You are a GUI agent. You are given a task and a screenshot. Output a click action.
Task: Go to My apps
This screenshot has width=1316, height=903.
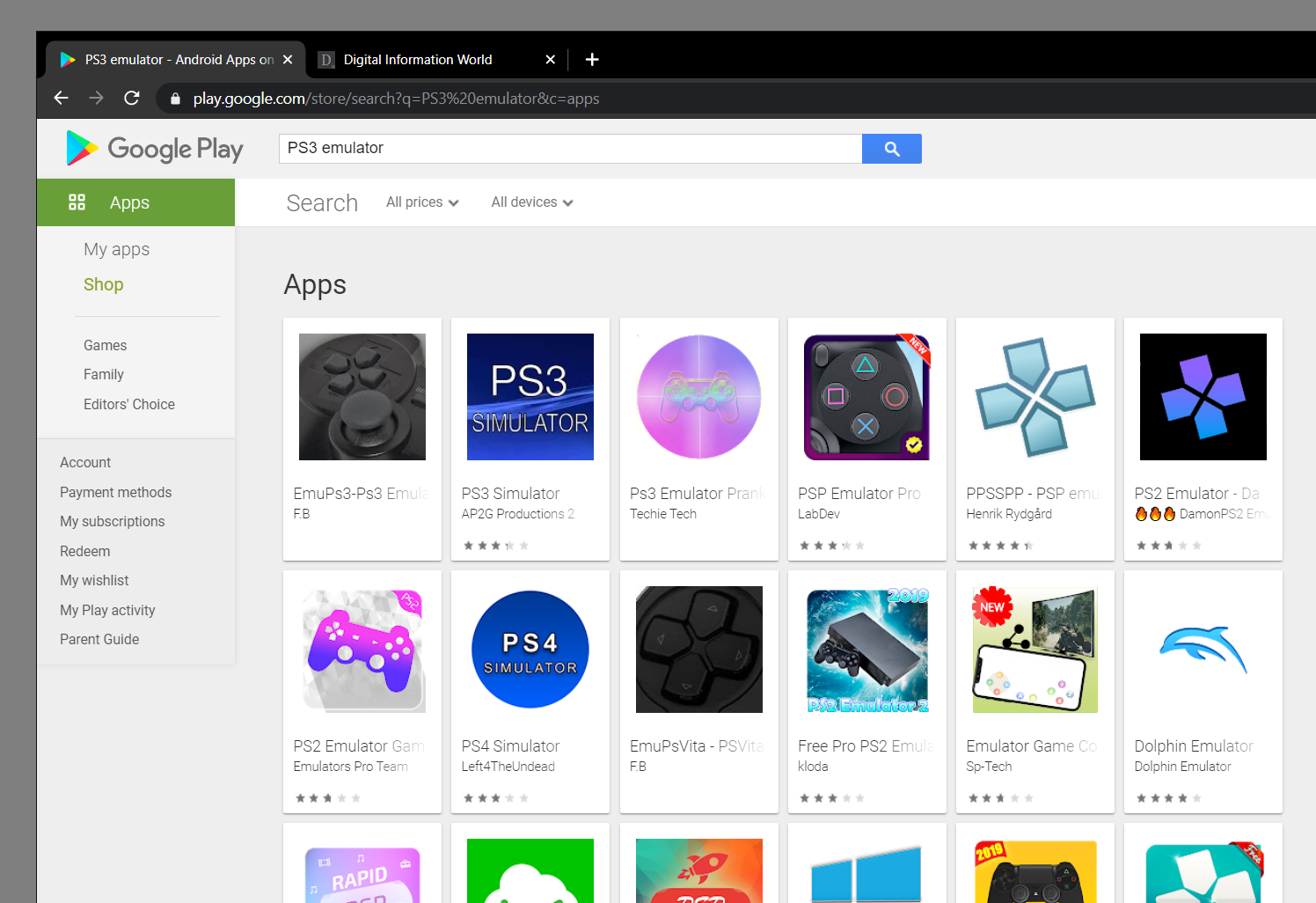pos(116,249)
